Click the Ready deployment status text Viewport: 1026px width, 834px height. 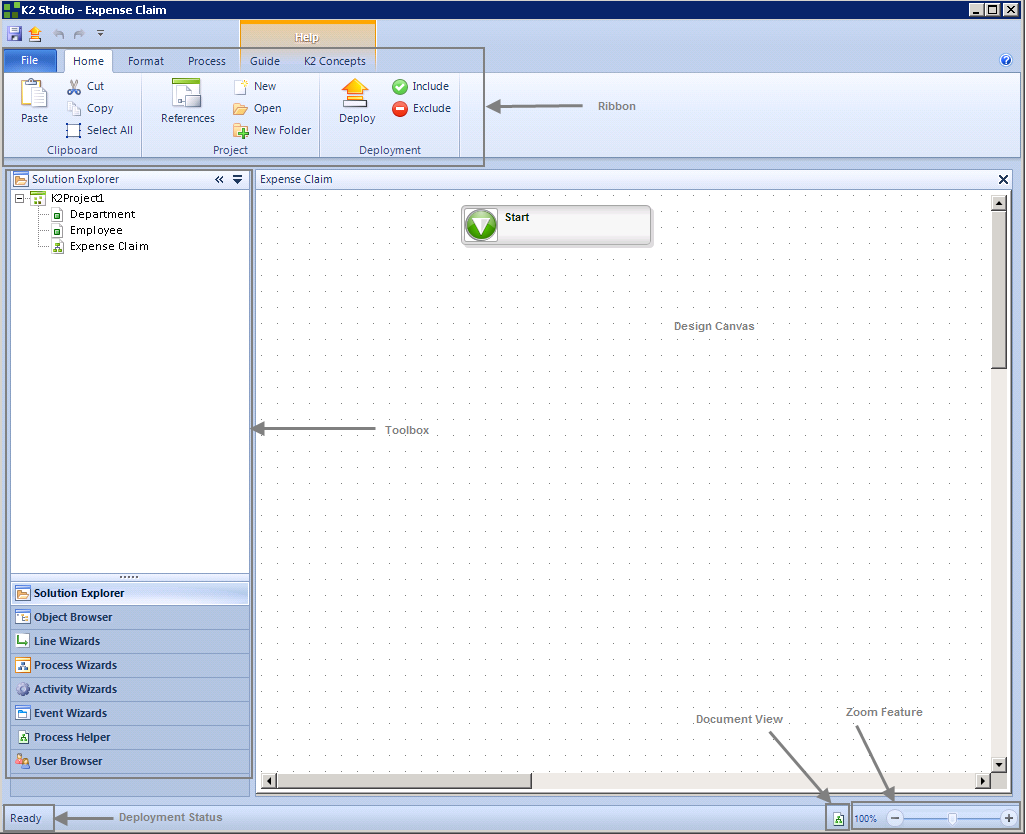[x=26, y=818]
